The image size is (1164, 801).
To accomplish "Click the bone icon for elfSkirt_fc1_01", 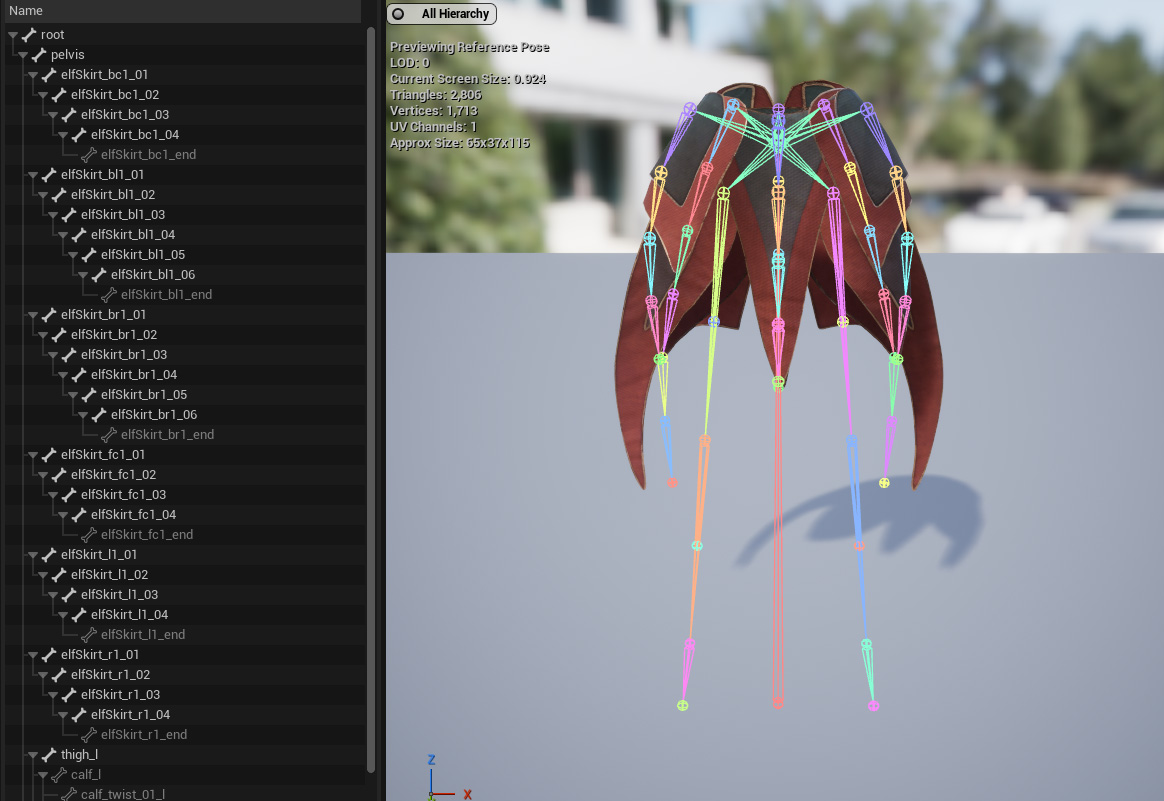I will (x=49, y=455).
